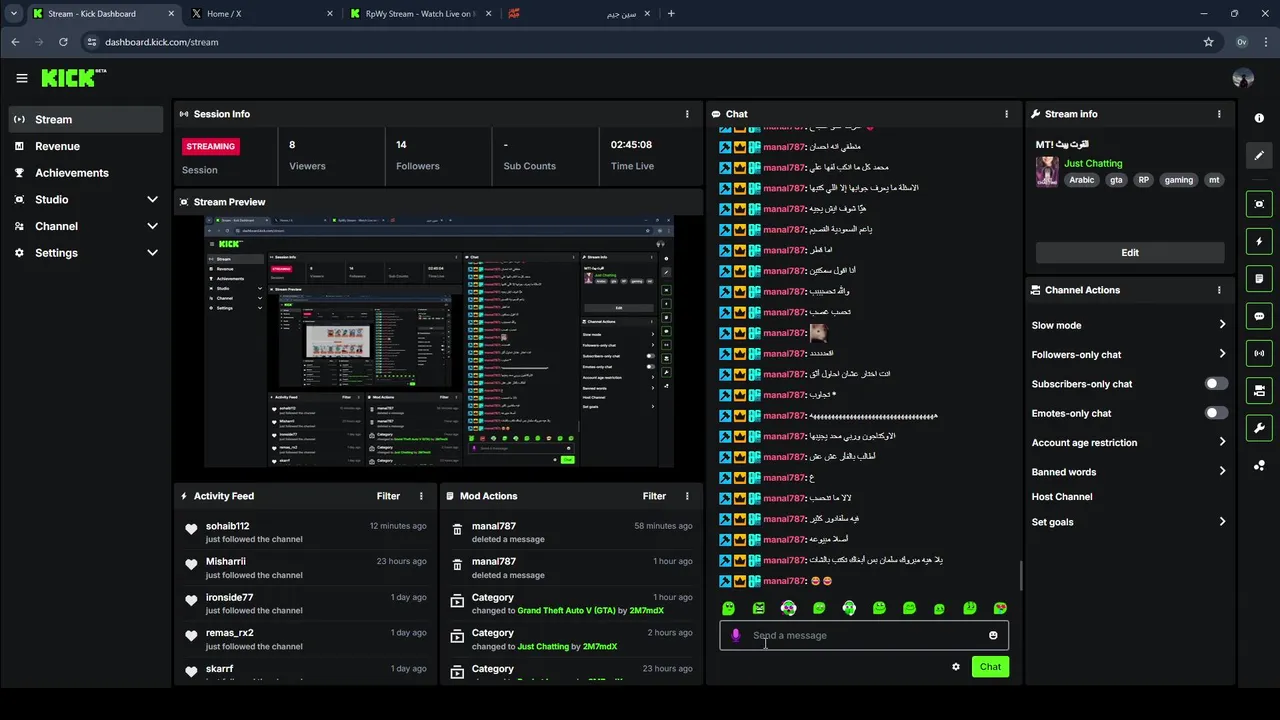This screenshot has height=720, width=1280.
Task: Open chat settings gear icon
Action: [956, 667]
